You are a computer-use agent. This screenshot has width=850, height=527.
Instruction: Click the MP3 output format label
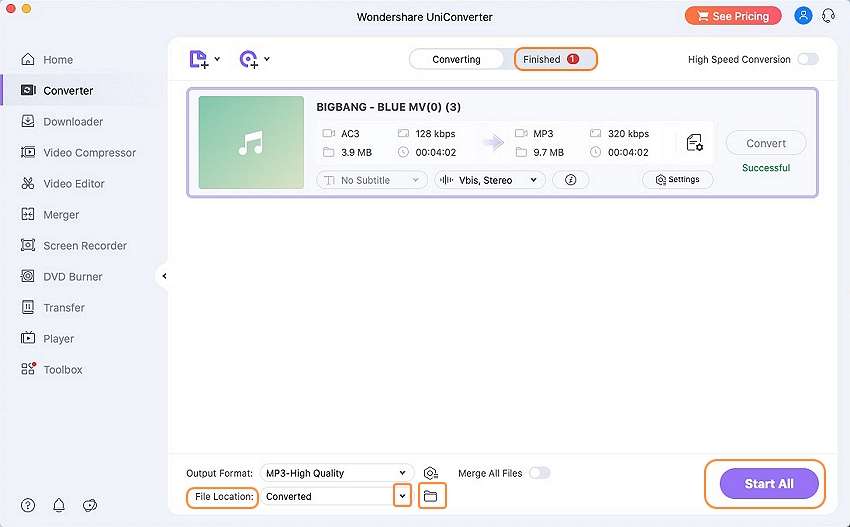[543, 133]
